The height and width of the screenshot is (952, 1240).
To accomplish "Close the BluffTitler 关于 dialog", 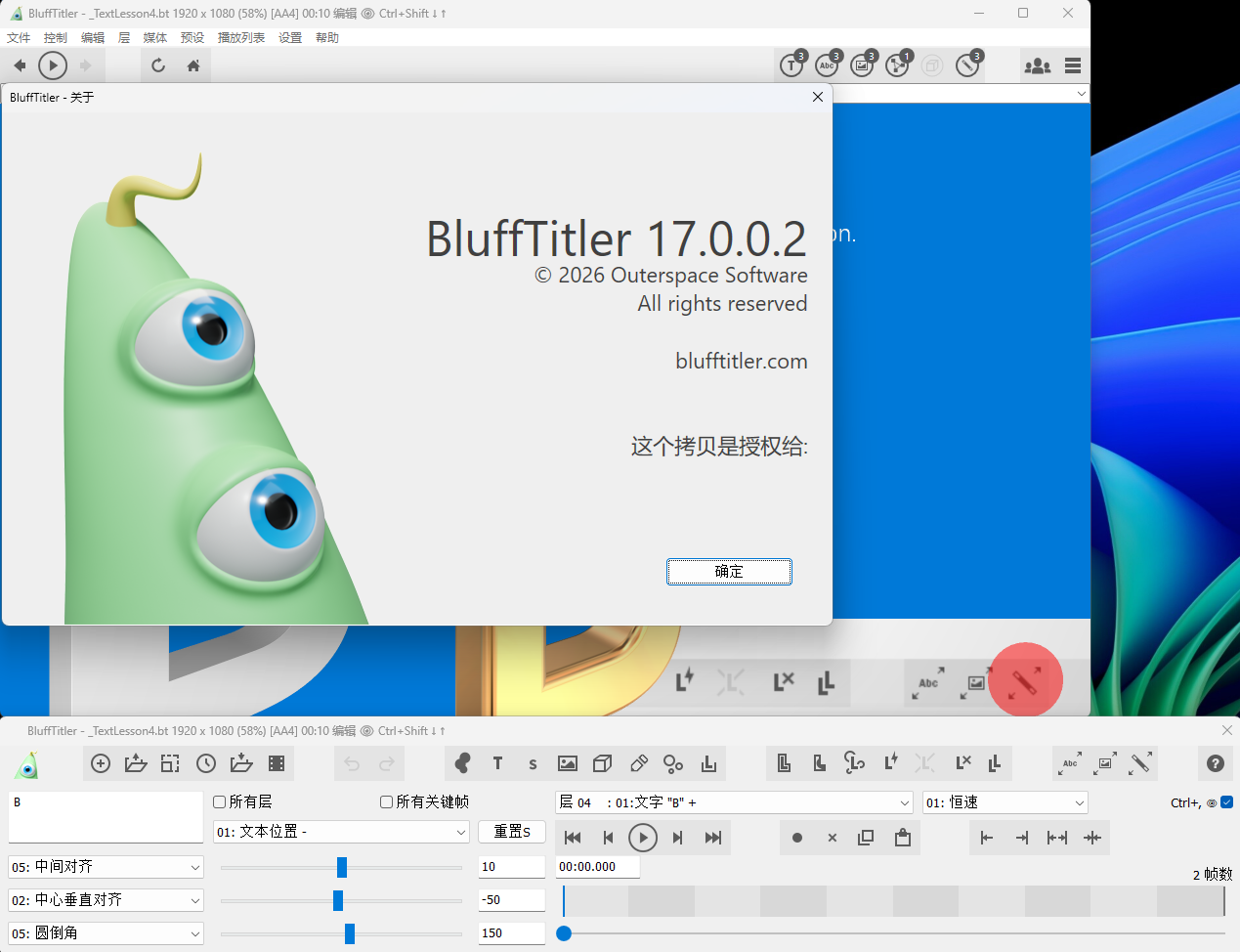I will (x=818, y=97).
